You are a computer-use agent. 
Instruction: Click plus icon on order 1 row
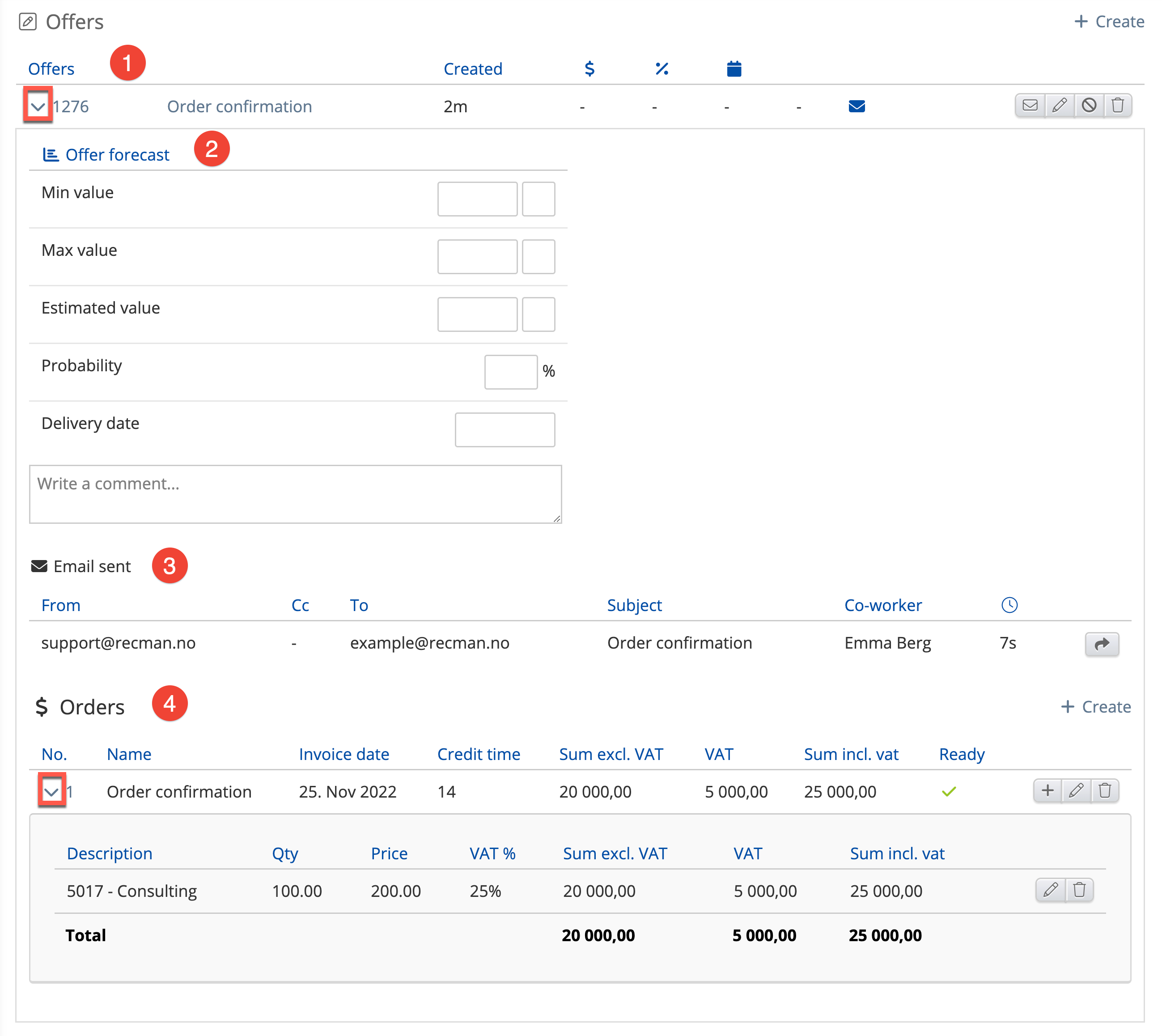pyautogui.click(x=1047, y=791)
